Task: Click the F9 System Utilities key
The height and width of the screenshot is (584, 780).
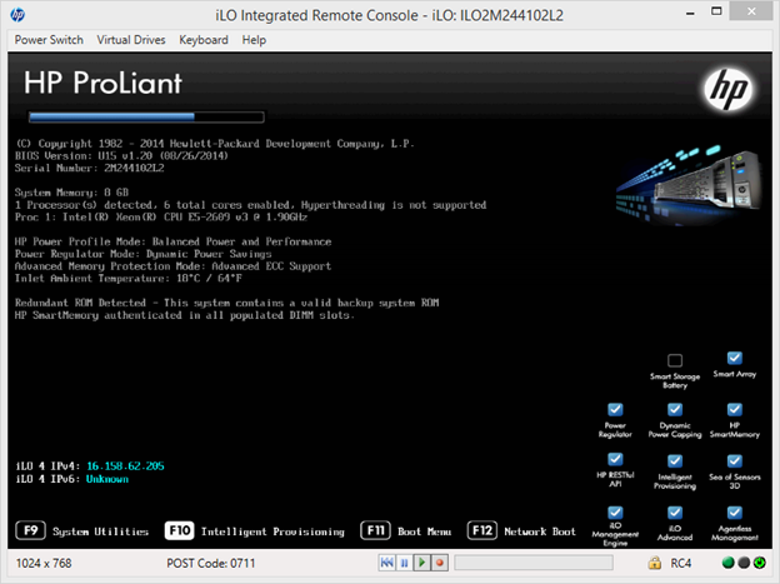Action: point(31,530)
